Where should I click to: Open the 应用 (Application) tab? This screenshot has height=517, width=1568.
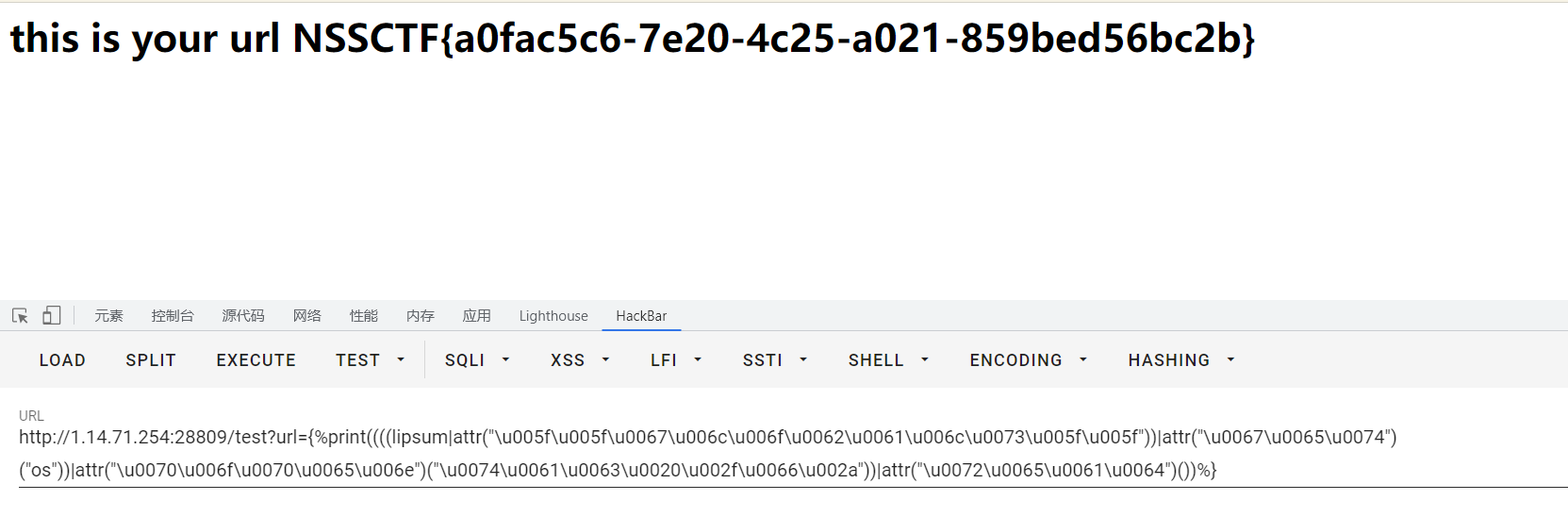[x=477, y=316]
